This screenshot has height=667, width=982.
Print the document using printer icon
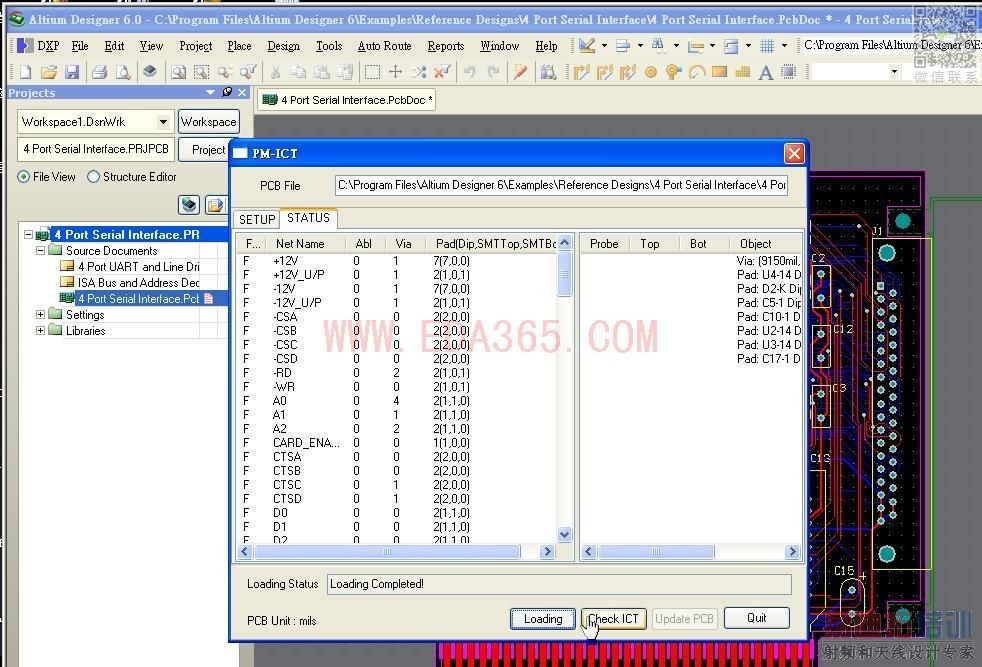pyautogui.click(x=99, y=72)
